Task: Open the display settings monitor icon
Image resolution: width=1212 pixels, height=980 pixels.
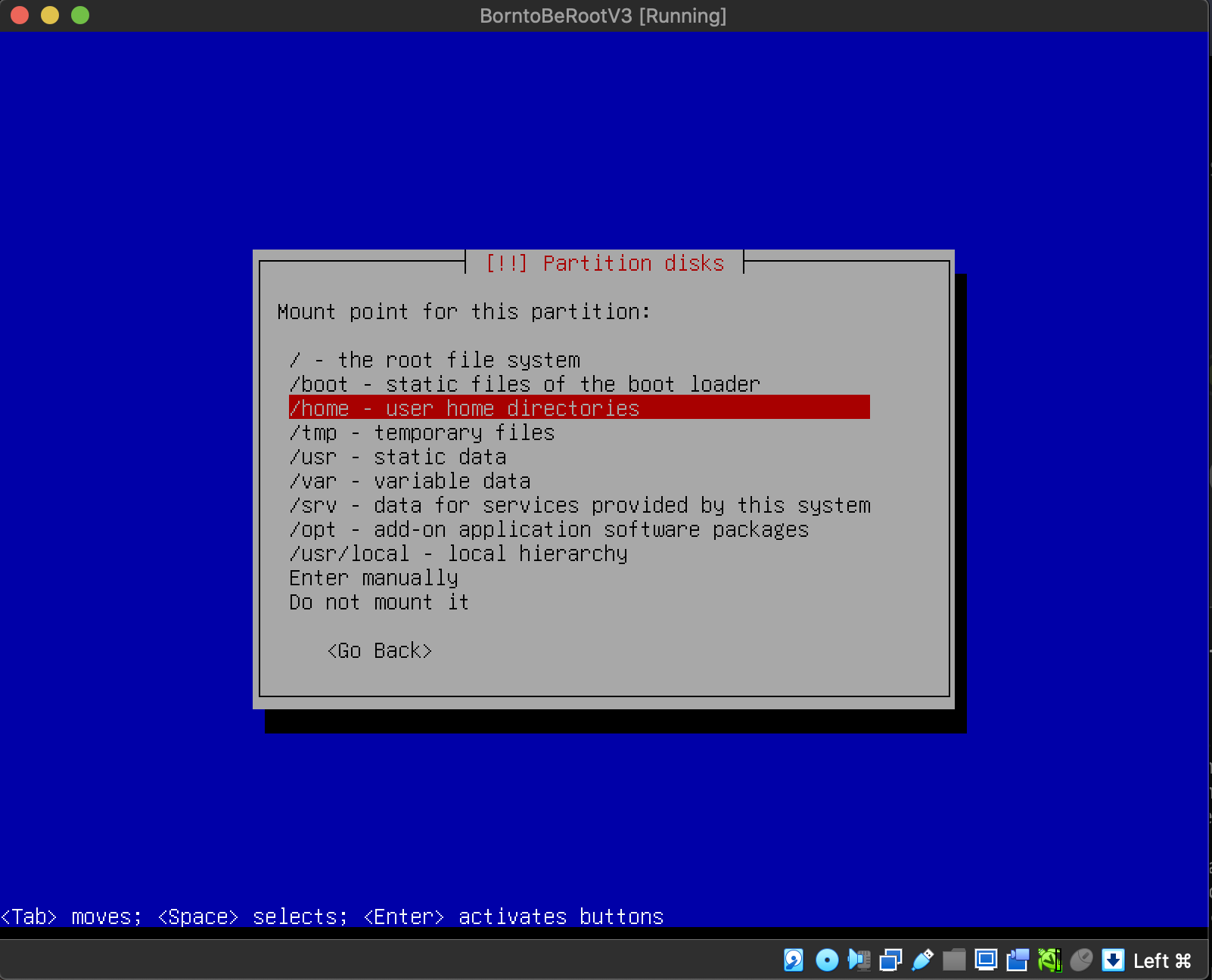Action: click(x=986, y=960)
